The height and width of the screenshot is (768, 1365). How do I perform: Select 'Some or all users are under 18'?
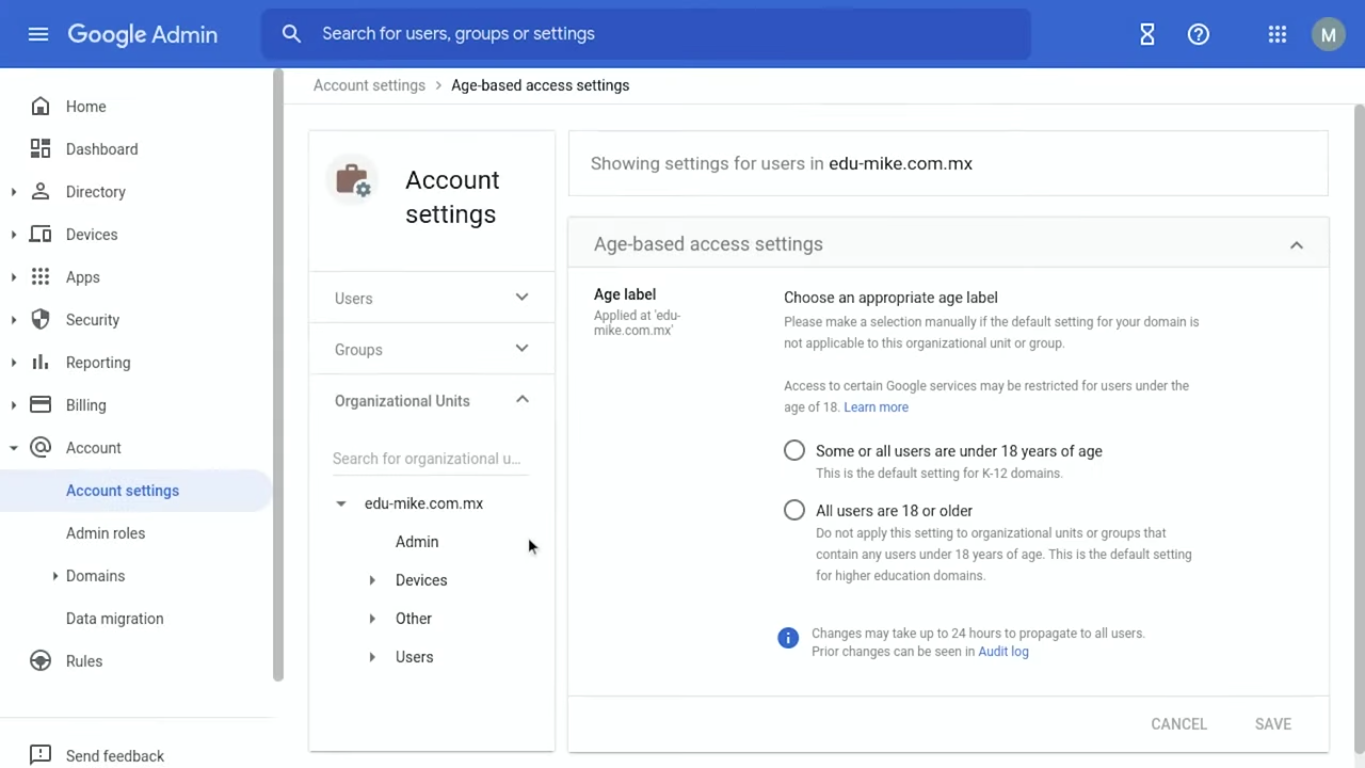coord(794,451)
